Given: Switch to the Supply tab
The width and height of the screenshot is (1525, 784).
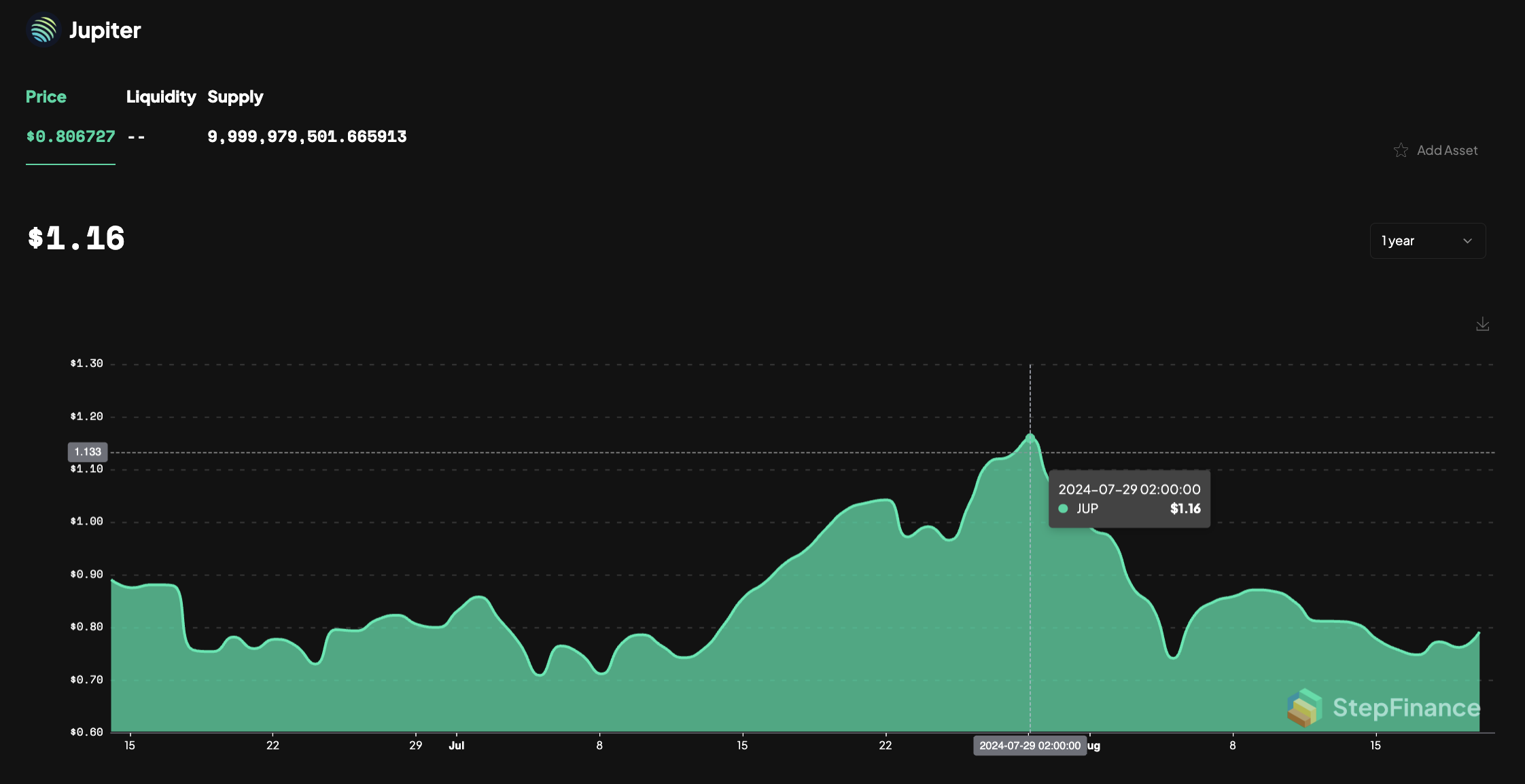Looking at the screenshot, I should tap(235, 96).
